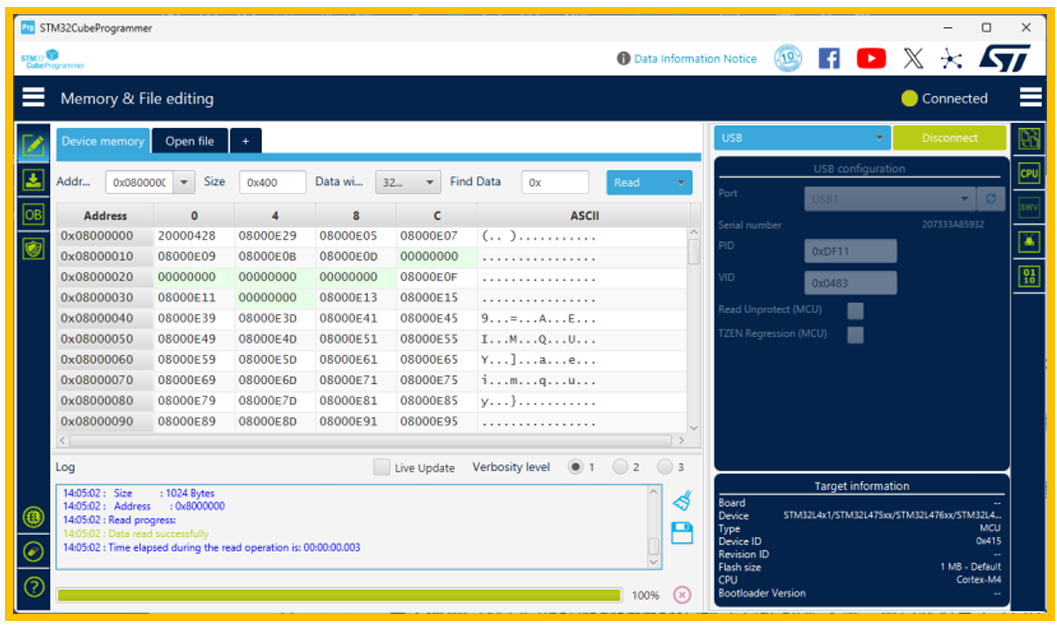Screen dimensions: 1057x625
Task: Cancel operation with red X circle
Action: [682, 595]
